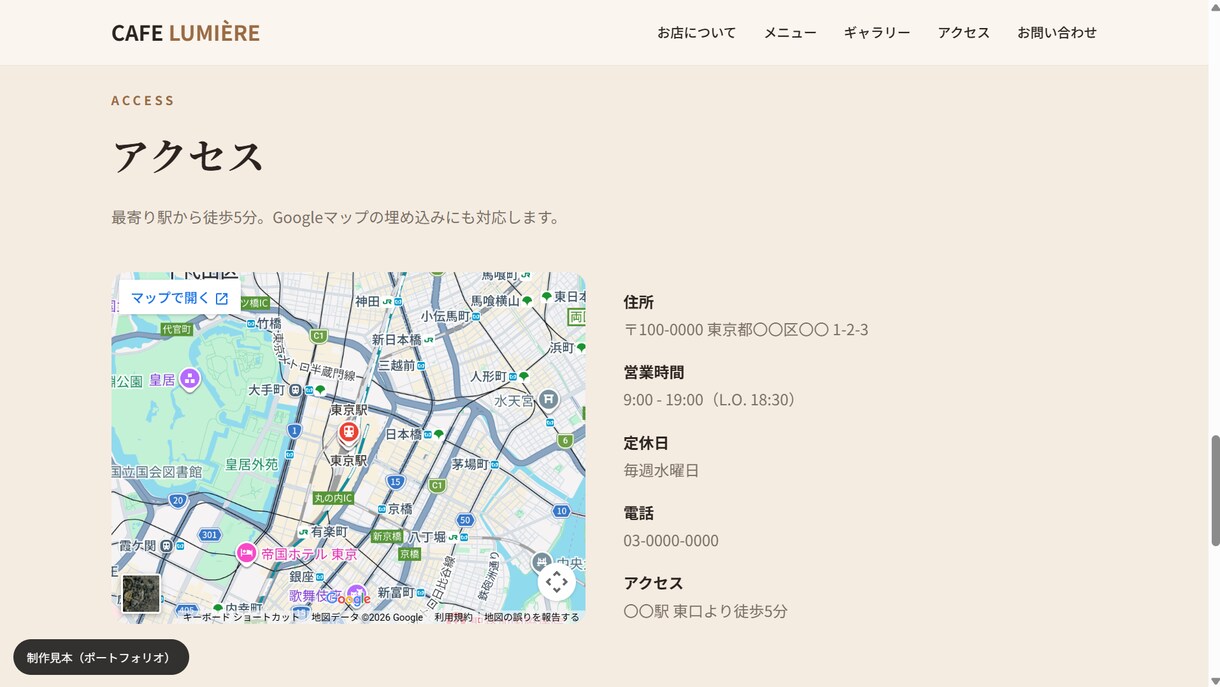Click the 竹橋 station label
The height and width of the screenshot is (687, 1220).
269,323
